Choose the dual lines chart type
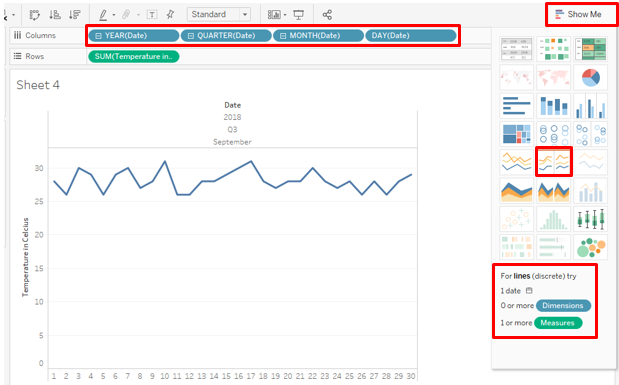Image resolution: width=619 pixels, height=385 pixels. pyautogui.click(x=591, y=162)
